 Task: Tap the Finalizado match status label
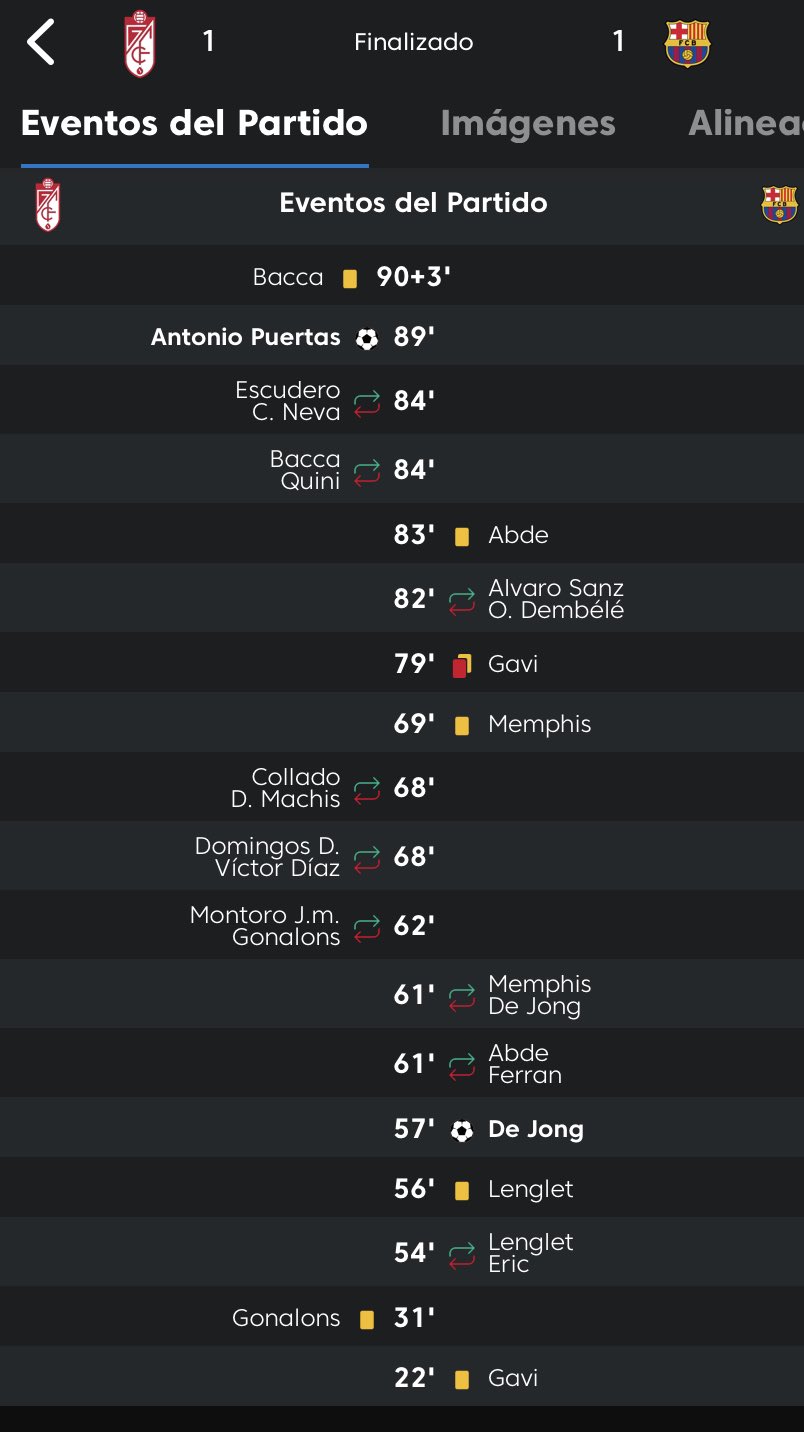point(414,42)
